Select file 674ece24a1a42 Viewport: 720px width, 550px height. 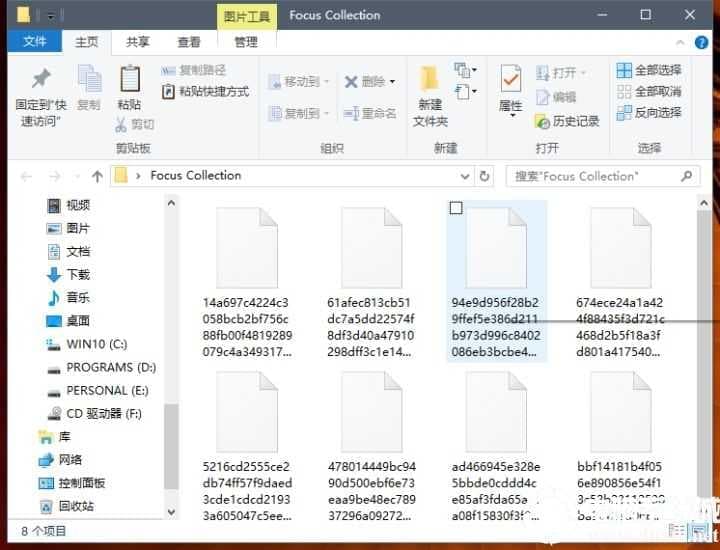[620, 280]
